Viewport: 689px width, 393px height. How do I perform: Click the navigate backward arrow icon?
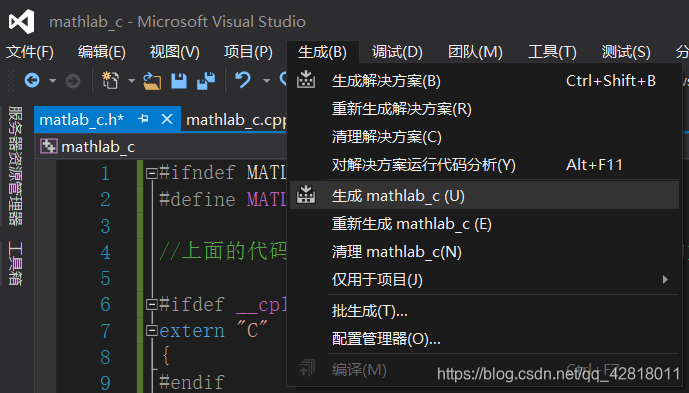pos(32,80)
